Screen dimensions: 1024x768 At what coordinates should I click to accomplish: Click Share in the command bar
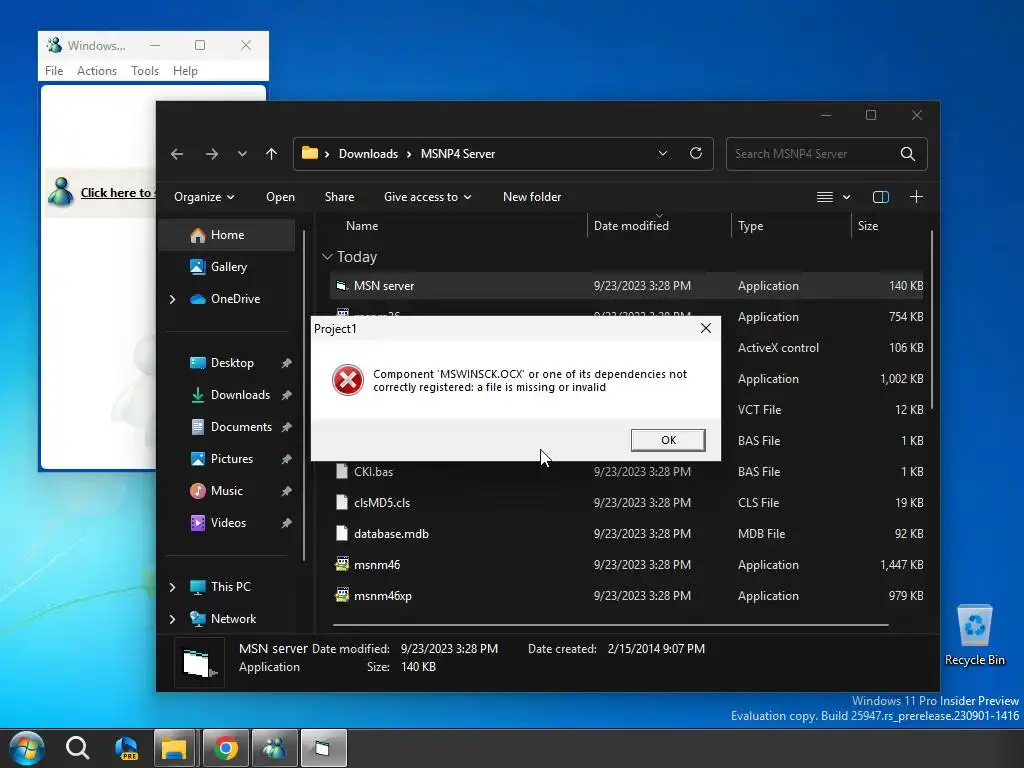pos(340,197)
